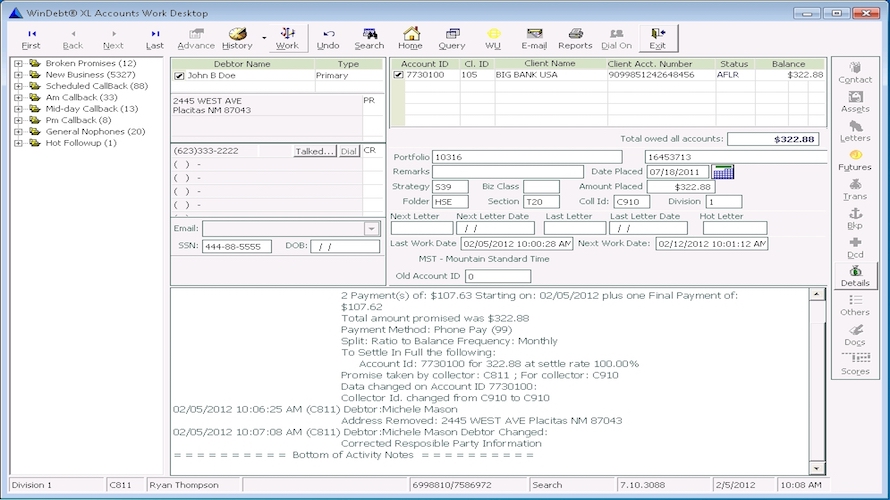Image resolution: width=890 pixels, height=500 pixels.
Task: Click the activity notes scroll up arrow
Action: point(816,294)
